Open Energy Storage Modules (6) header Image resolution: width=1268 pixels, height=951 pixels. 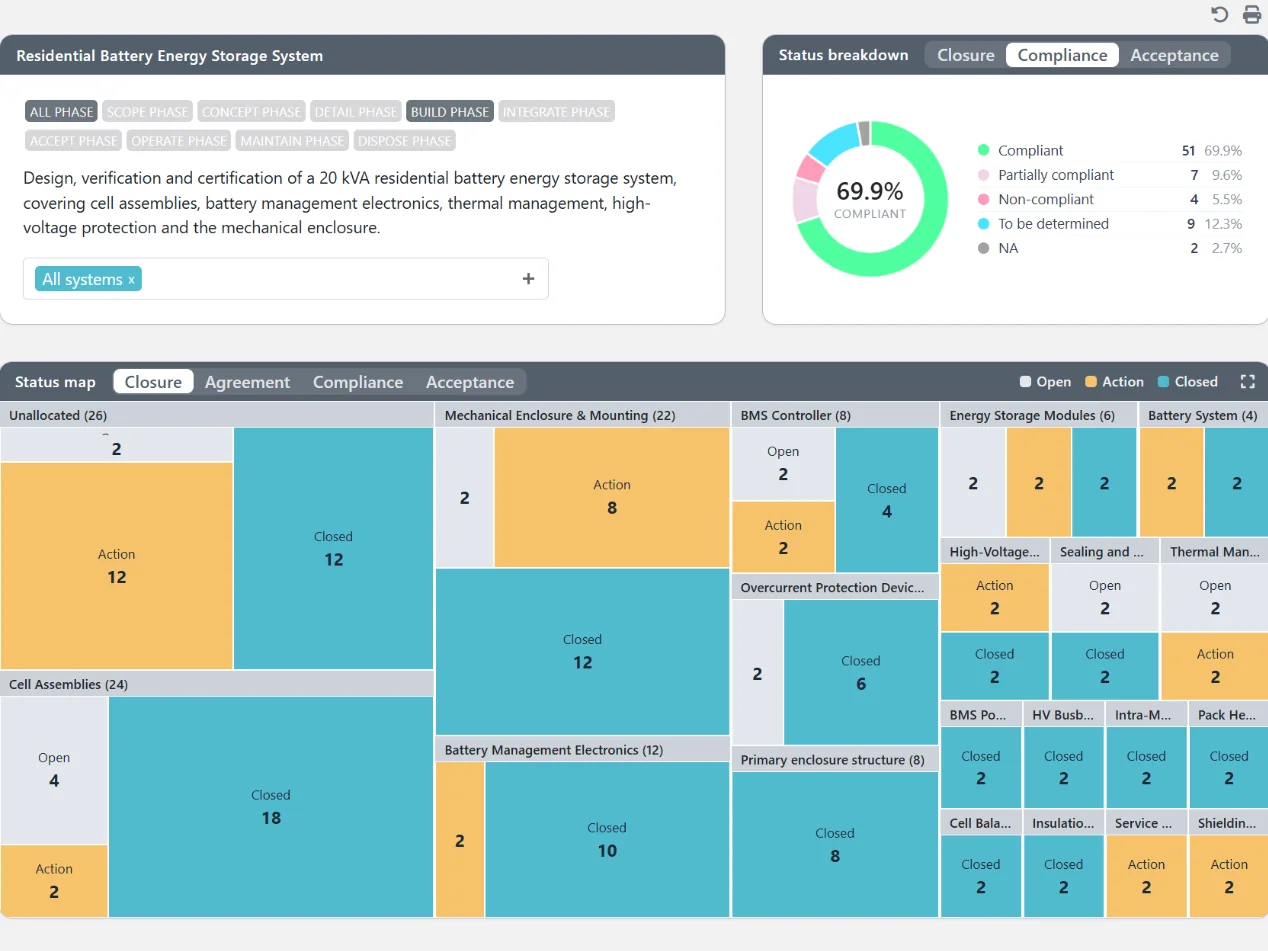(x=1039, y=415)
